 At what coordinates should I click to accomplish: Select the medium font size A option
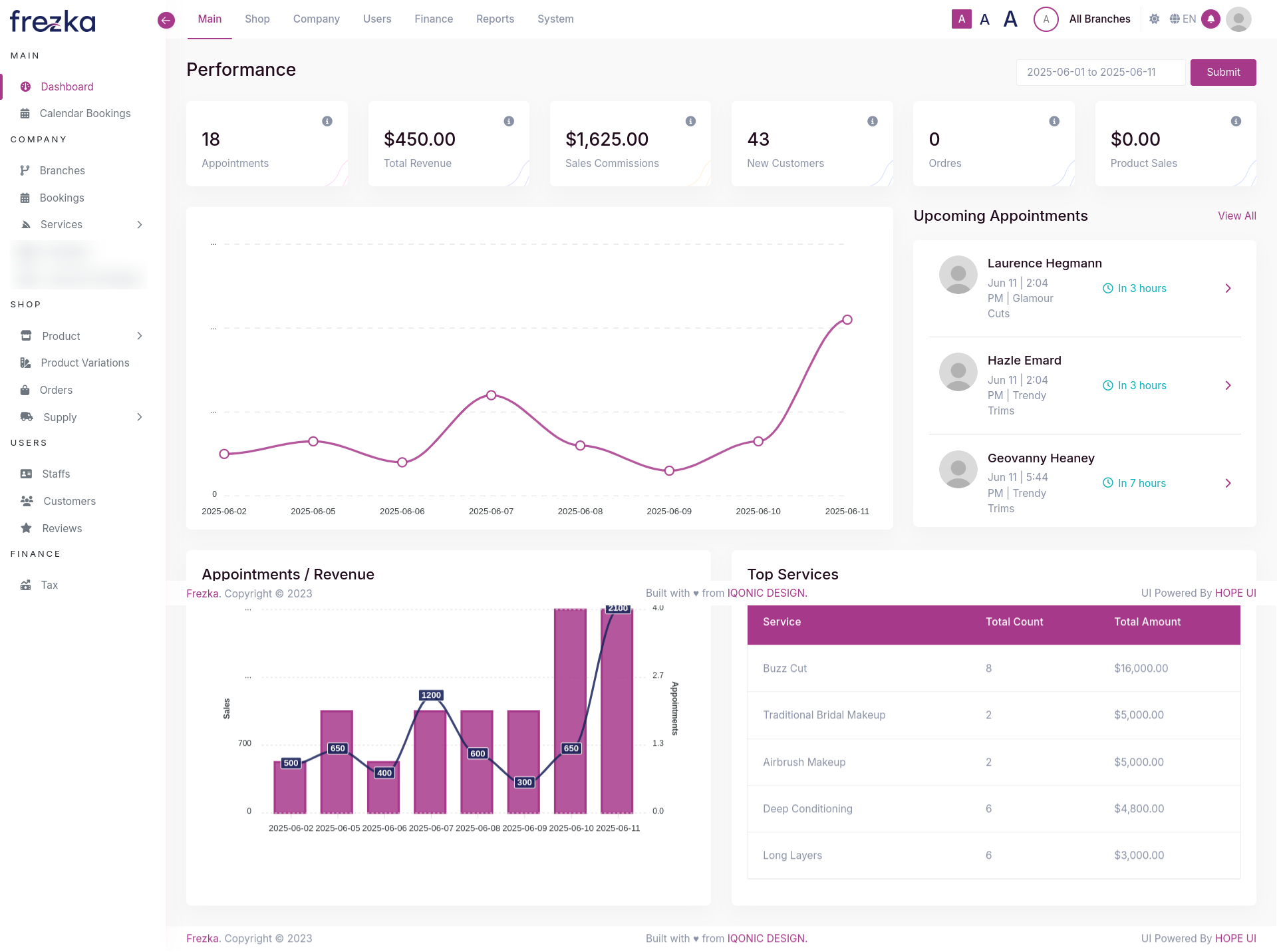(985, 19)
